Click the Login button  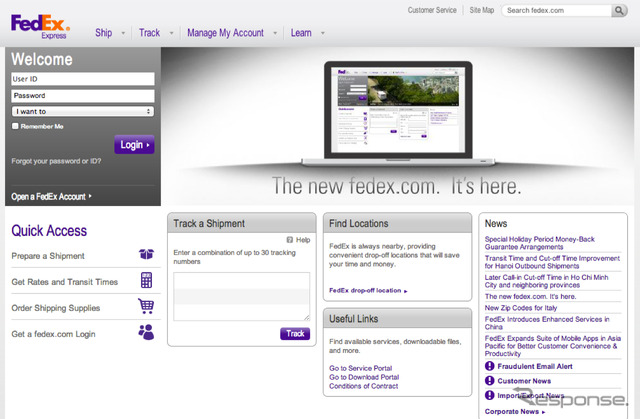(x=134, y=145)
